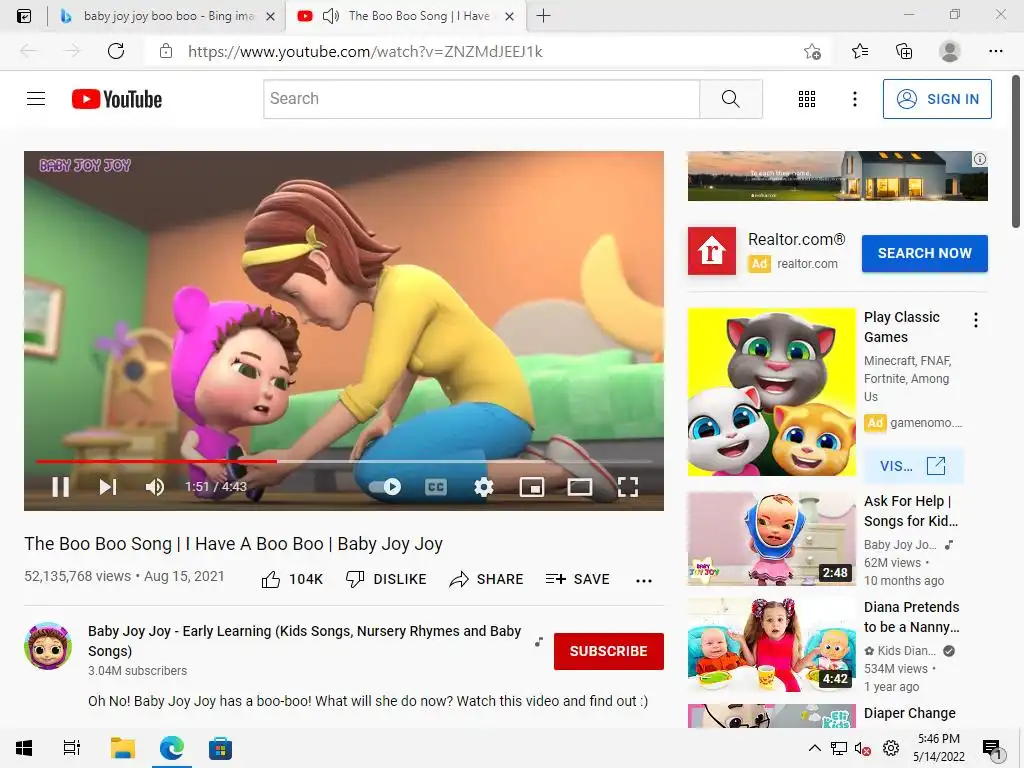Click the SIGN IN button

click(937, 99)
